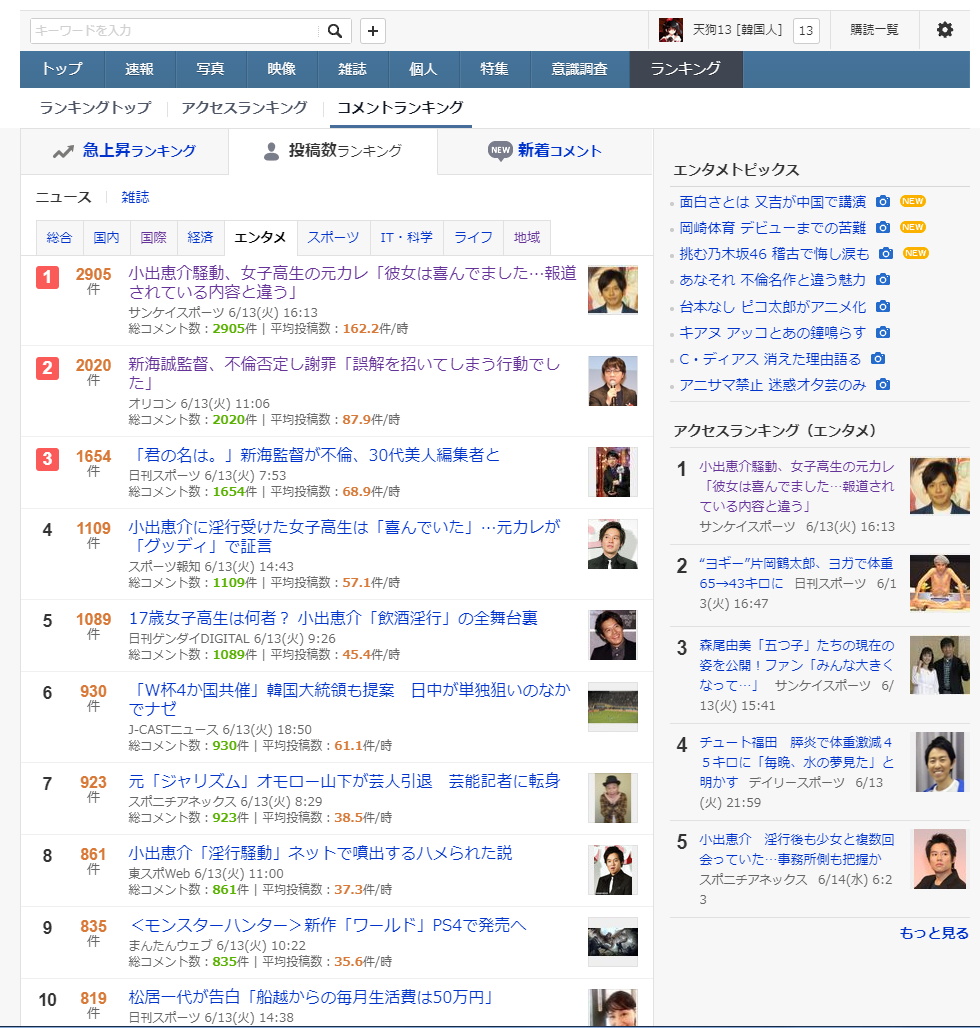The image size is (980, 1028).
Task: Click the user avatar icon for 天狗13
Action: (671, 30)
